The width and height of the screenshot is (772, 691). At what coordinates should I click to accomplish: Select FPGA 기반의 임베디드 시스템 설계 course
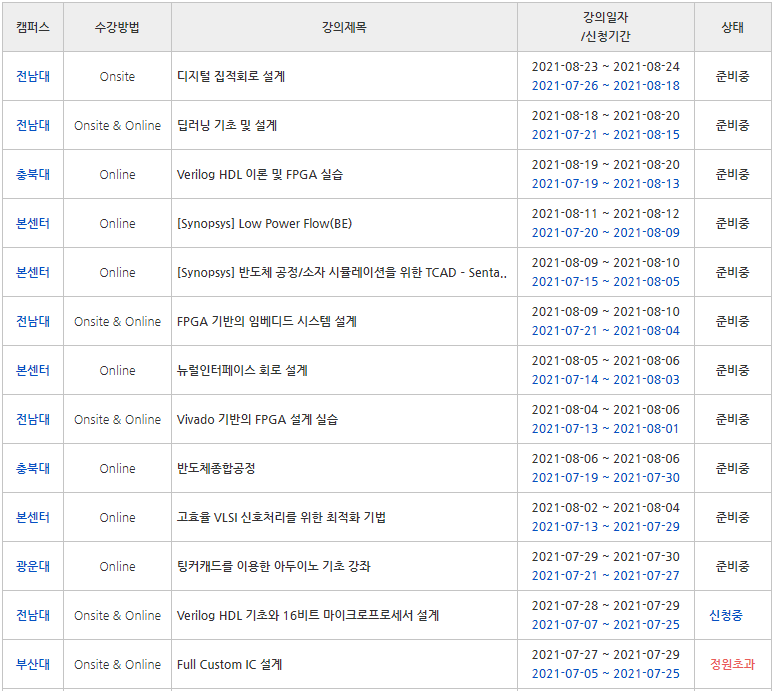pos(266,321)
